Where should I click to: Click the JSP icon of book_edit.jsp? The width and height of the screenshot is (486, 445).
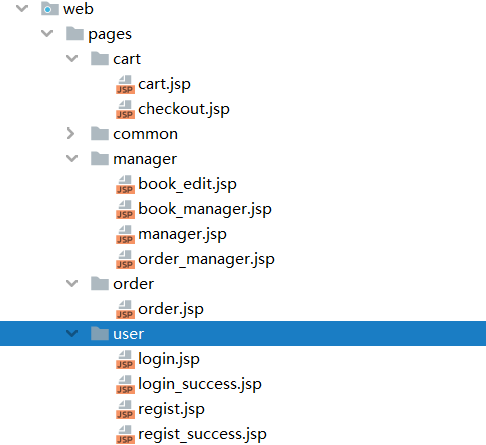click(x=125, y=184)
